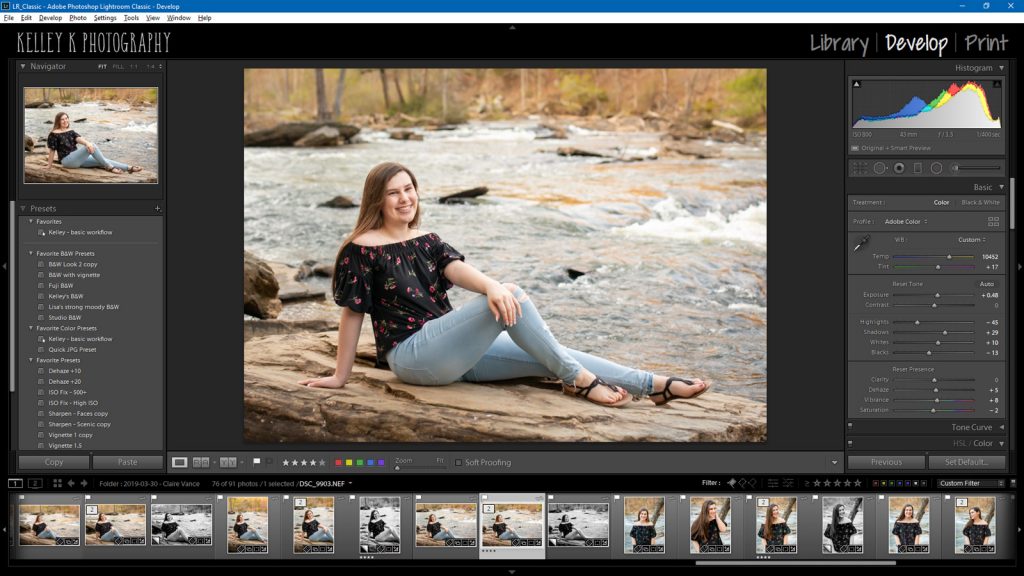Viewport: 1024px width, 576px height.
Task: Click the Before/After YY view icon
Action: click(228, 462)
